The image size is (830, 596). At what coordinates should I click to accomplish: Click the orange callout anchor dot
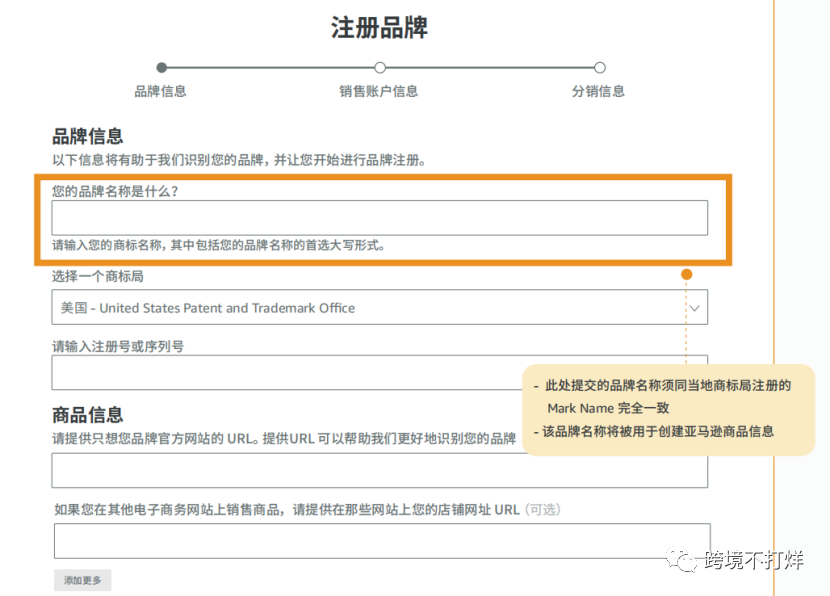click(686, 273)
